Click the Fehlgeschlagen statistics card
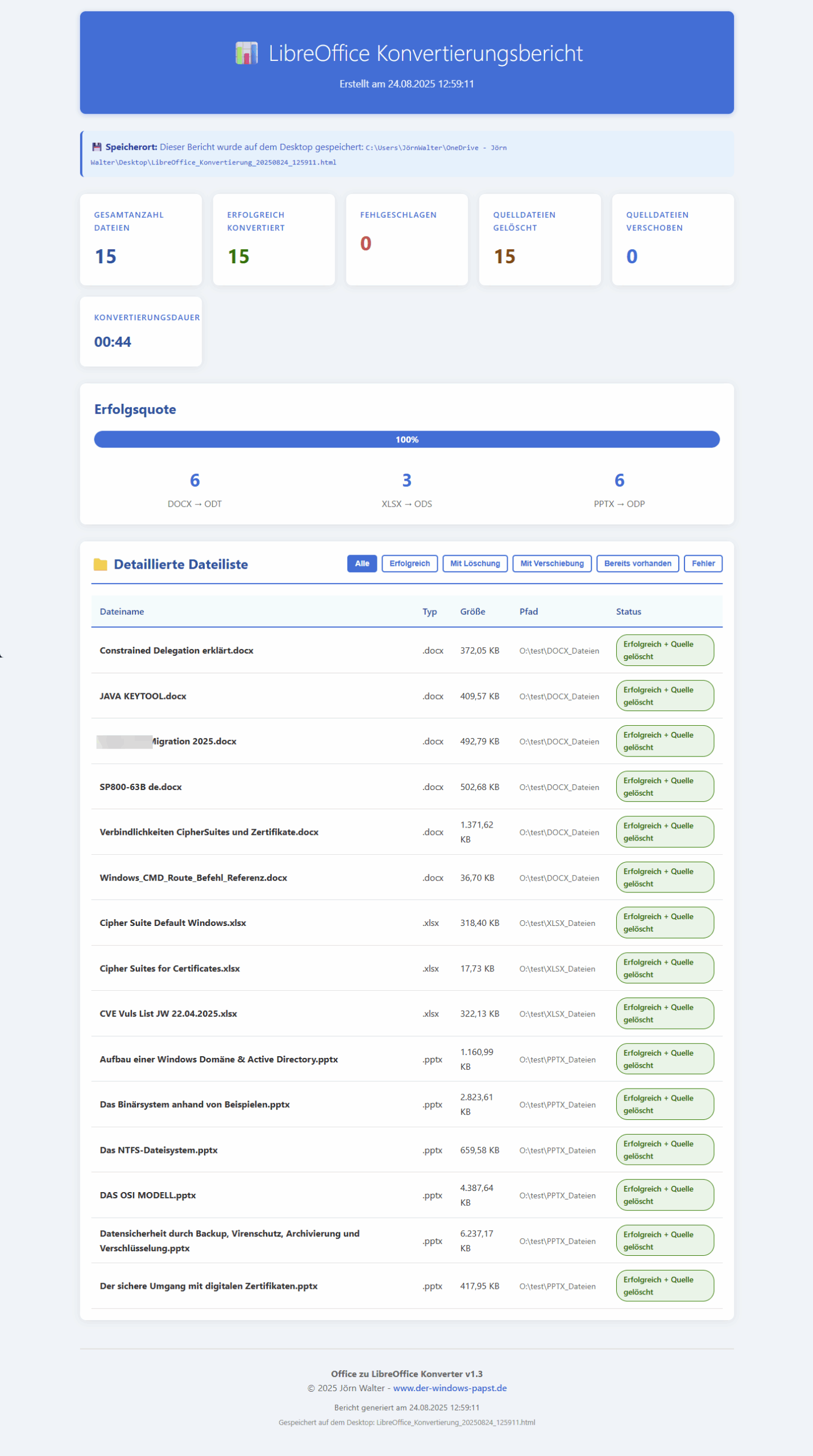Viewport: 813px width, 1456px height. coord(406,239)
